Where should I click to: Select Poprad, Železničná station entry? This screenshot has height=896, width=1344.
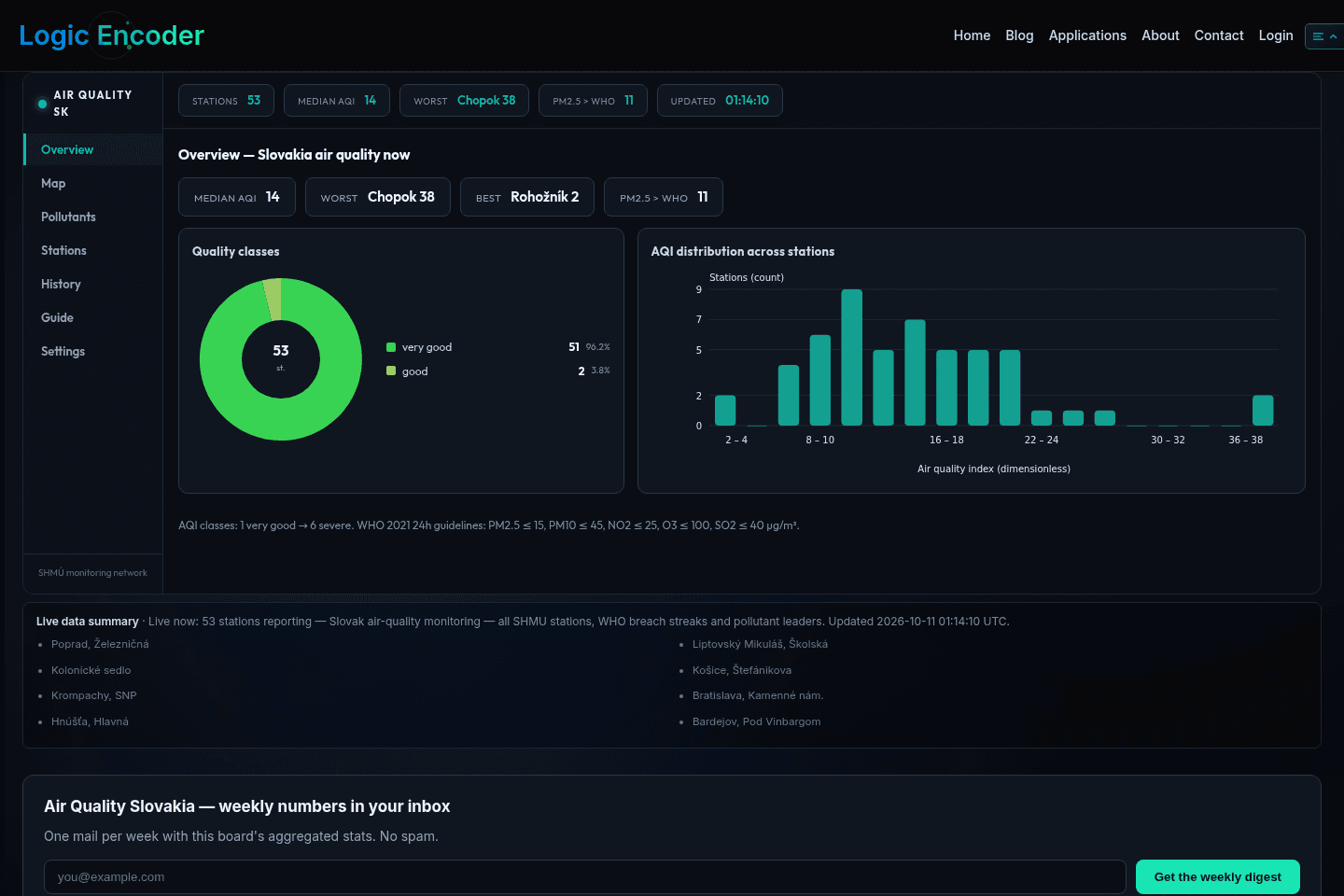(x=100, y=644)
